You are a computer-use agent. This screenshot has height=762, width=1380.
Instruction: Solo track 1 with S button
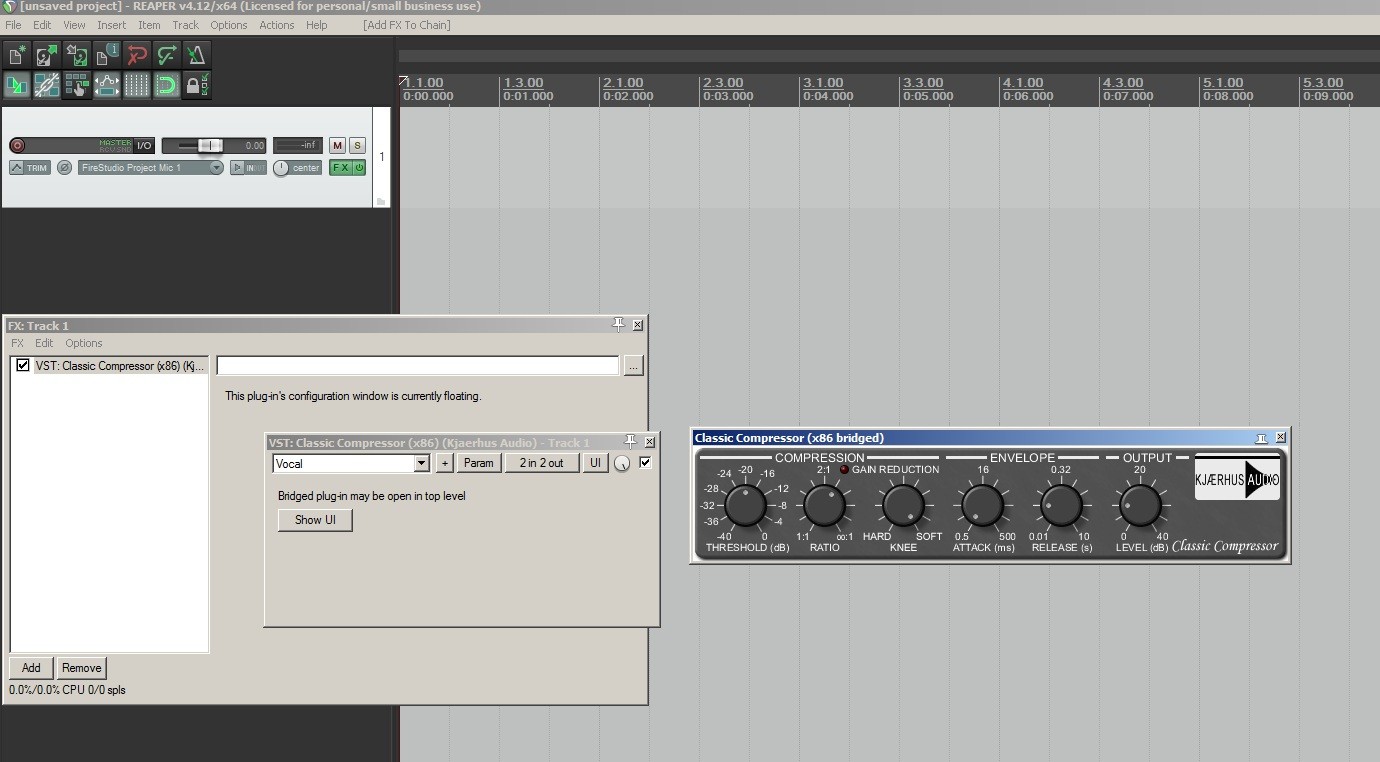tap(357, 146)
